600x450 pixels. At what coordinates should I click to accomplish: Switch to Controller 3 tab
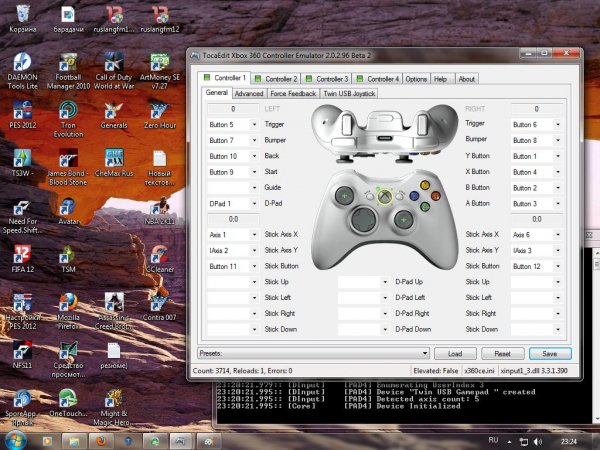click(x=327, y=79)
